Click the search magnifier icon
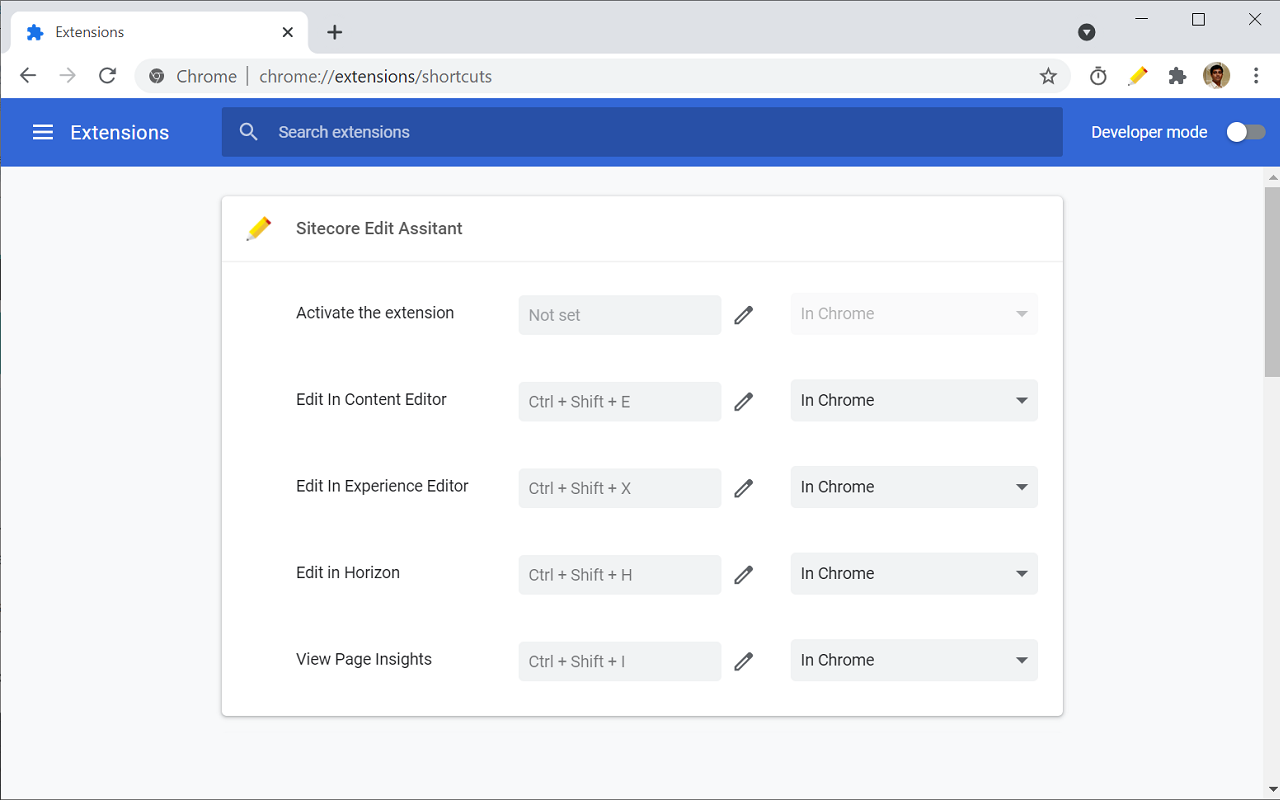 (x=249, y=132)
